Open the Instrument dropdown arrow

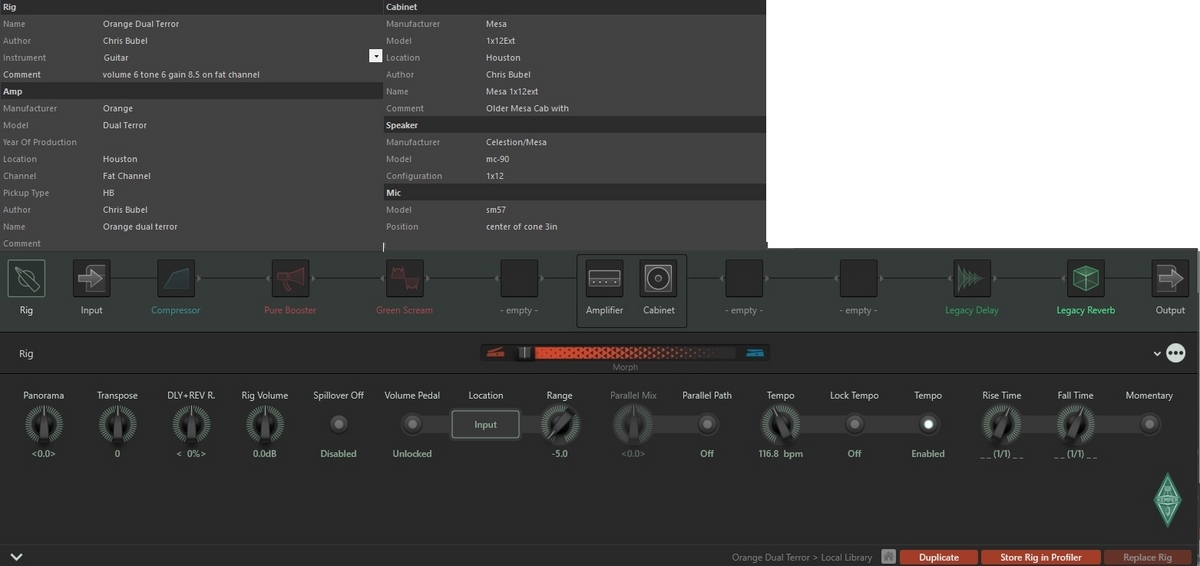tap(376, 57)
